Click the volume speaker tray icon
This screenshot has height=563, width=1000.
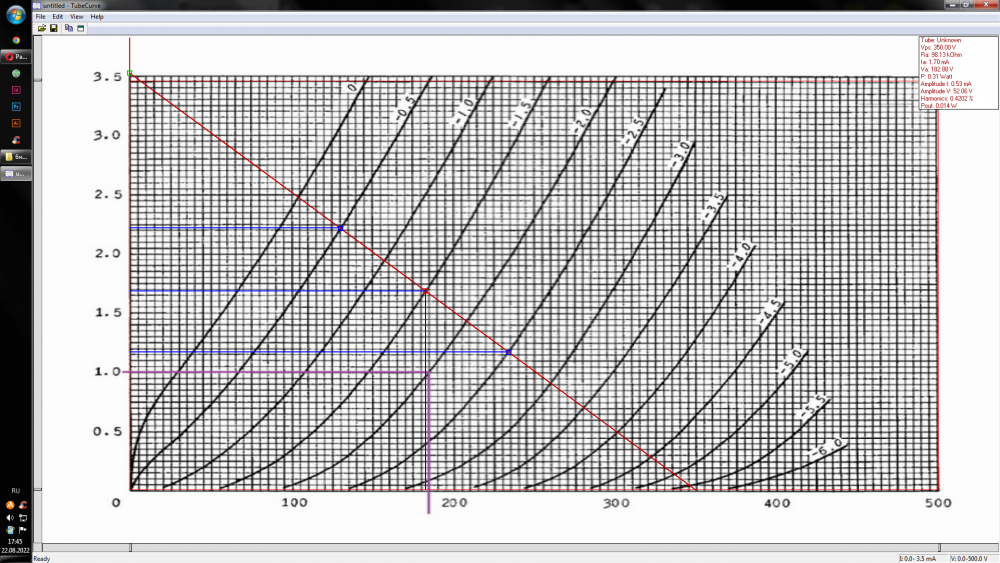(x=11, y=517)
